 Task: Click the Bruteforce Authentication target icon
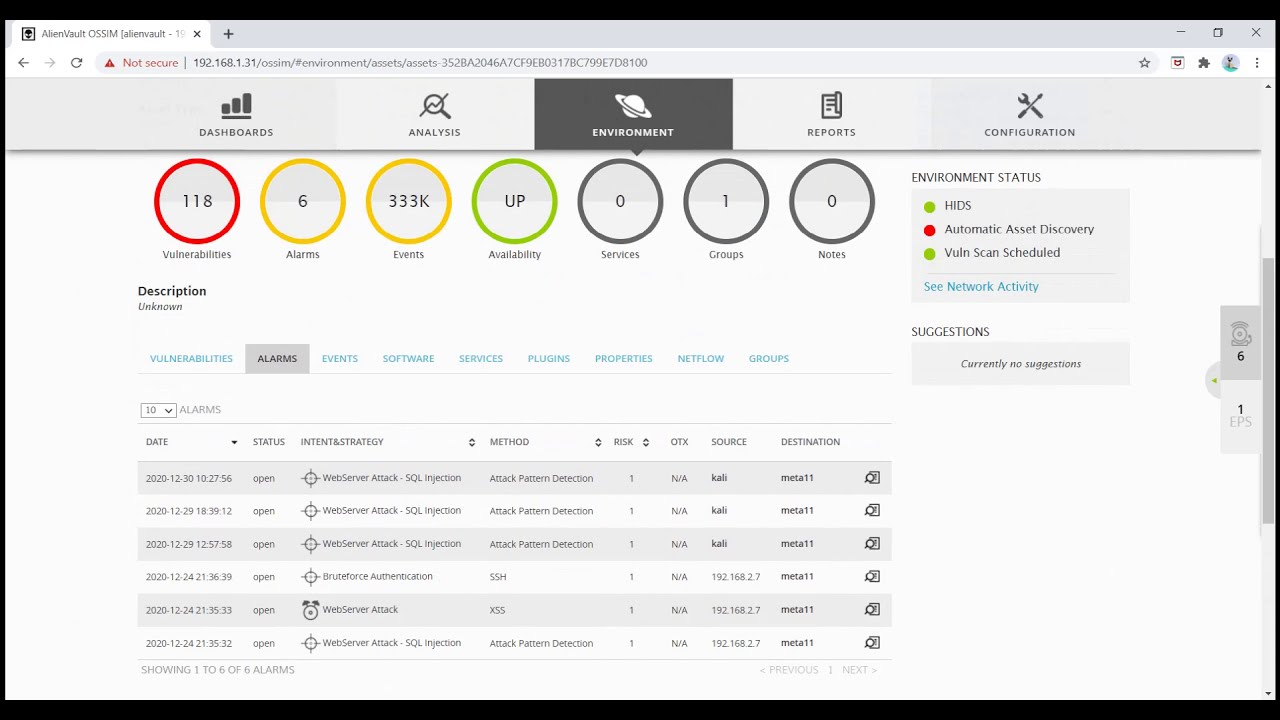(310, 577)
